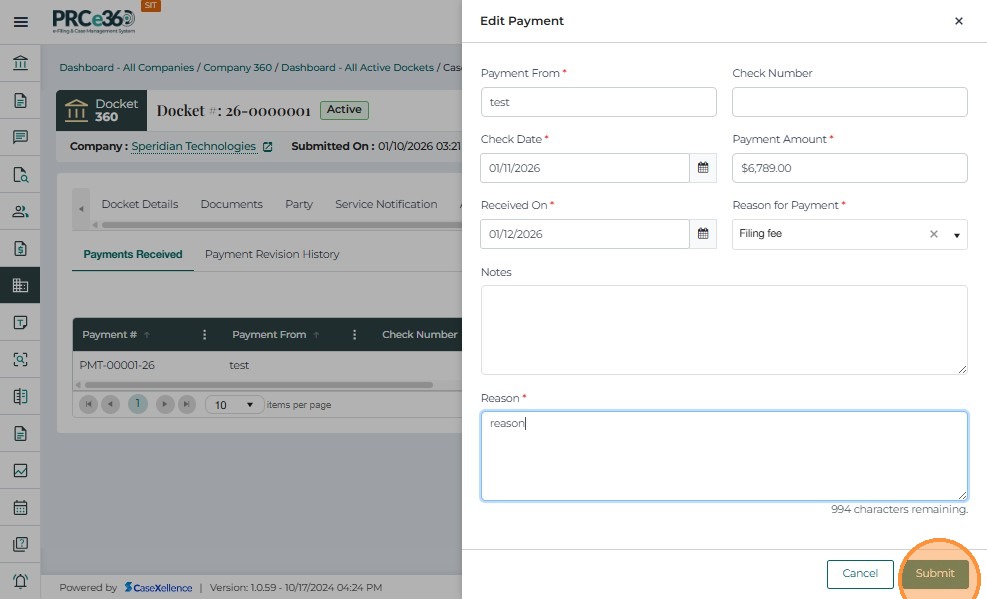
Task: Click the Notes text area
Action: (x=724, y=329)
